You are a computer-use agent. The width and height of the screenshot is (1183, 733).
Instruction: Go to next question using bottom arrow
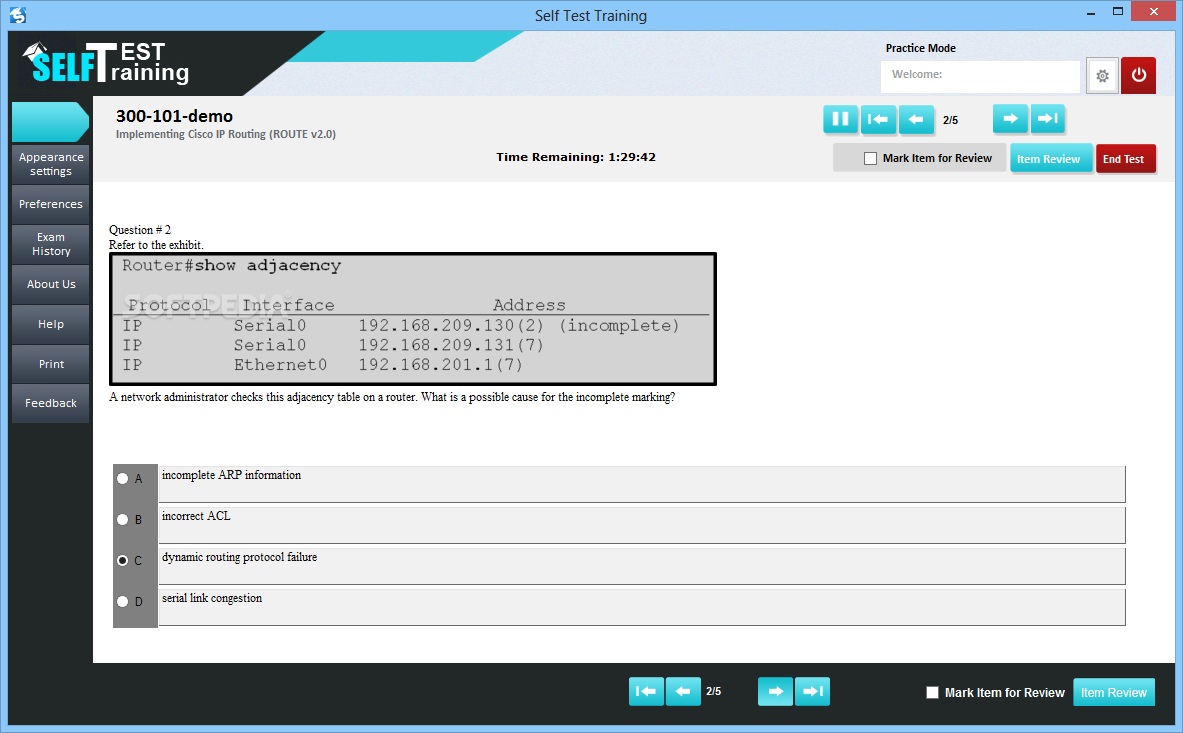tap(775, 692)
